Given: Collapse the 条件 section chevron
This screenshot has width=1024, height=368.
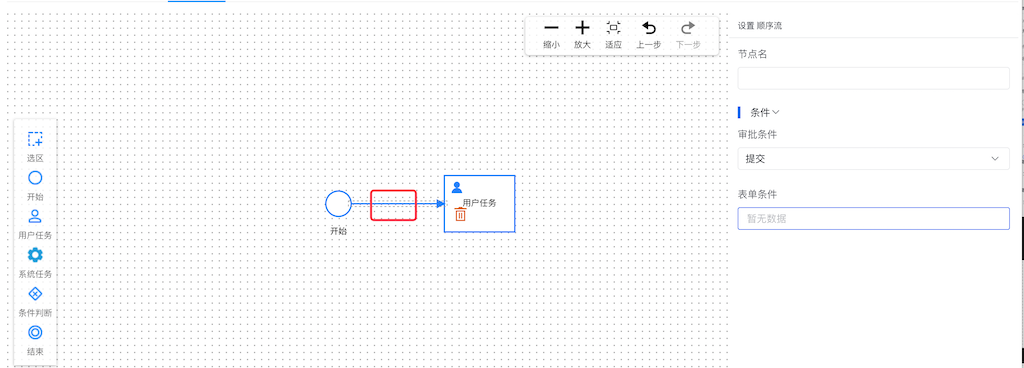Looking at the screenshot, I should point(776,112).
